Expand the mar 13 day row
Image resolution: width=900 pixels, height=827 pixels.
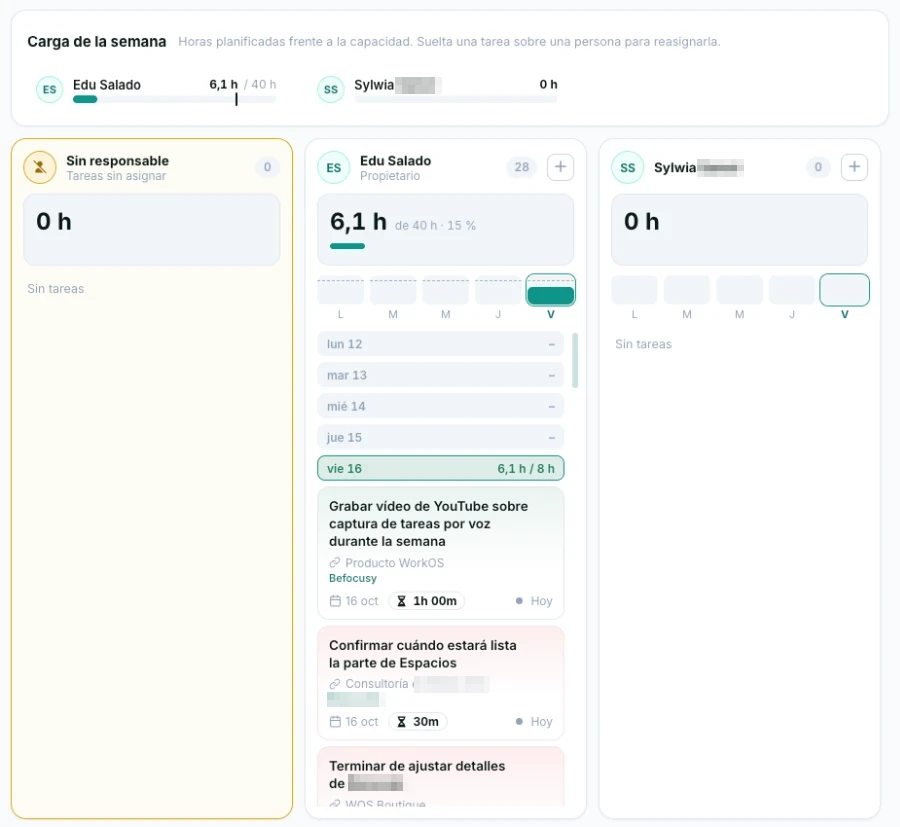pos(440,375)
